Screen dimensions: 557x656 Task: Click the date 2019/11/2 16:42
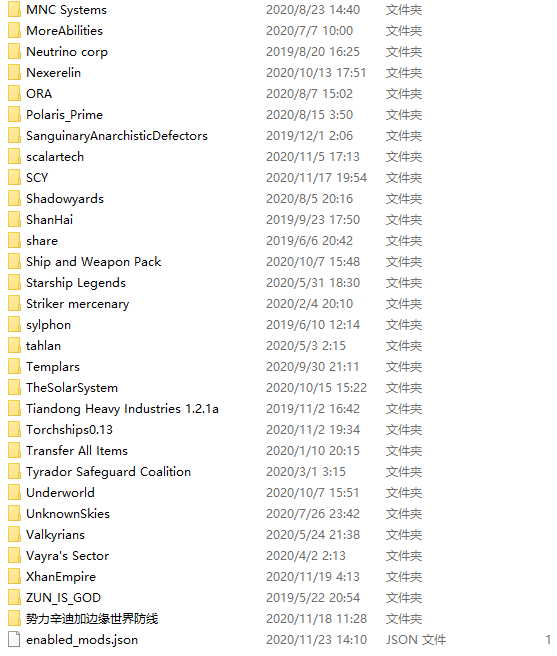[313, 408]
